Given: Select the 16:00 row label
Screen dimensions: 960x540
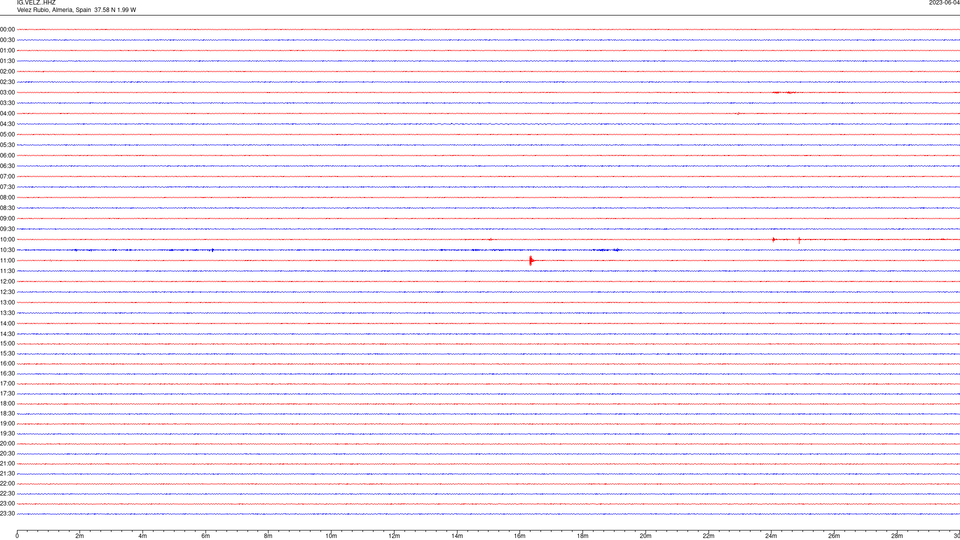Looking at the screenshot, I should (7, 364).
